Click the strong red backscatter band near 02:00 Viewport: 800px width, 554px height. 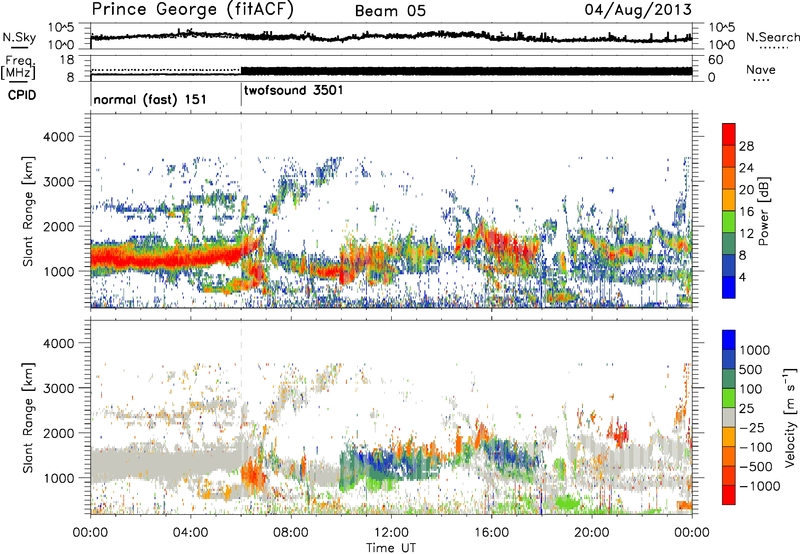coord(140,259)
